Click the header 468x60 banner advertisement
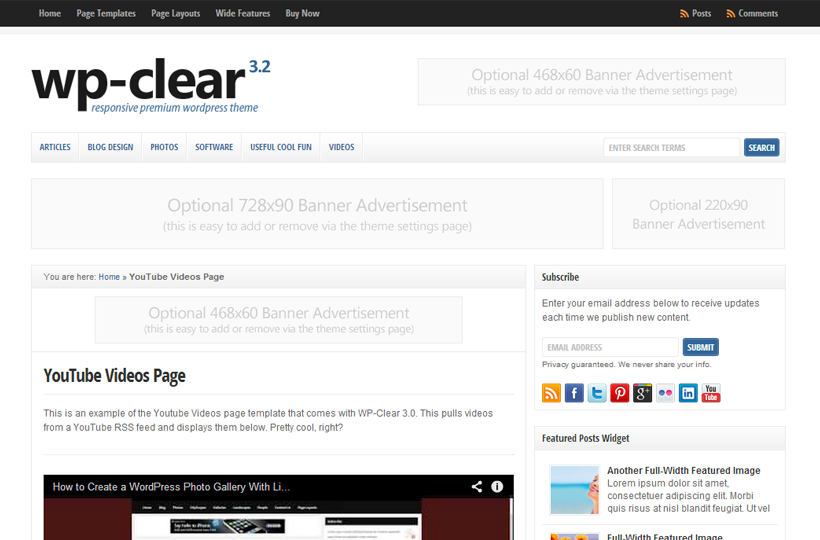The width and height of the screenshot is (820, 540). point(601,82)
